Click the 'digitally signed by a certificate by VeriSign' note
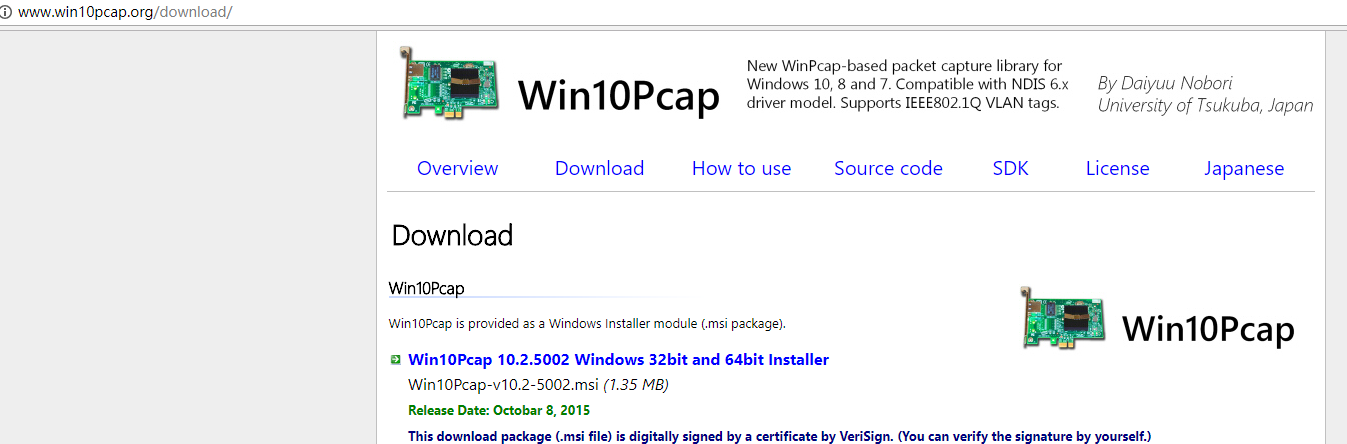Image resolution: width=1347 pixels, height=444 pixels. coord(780,436)
